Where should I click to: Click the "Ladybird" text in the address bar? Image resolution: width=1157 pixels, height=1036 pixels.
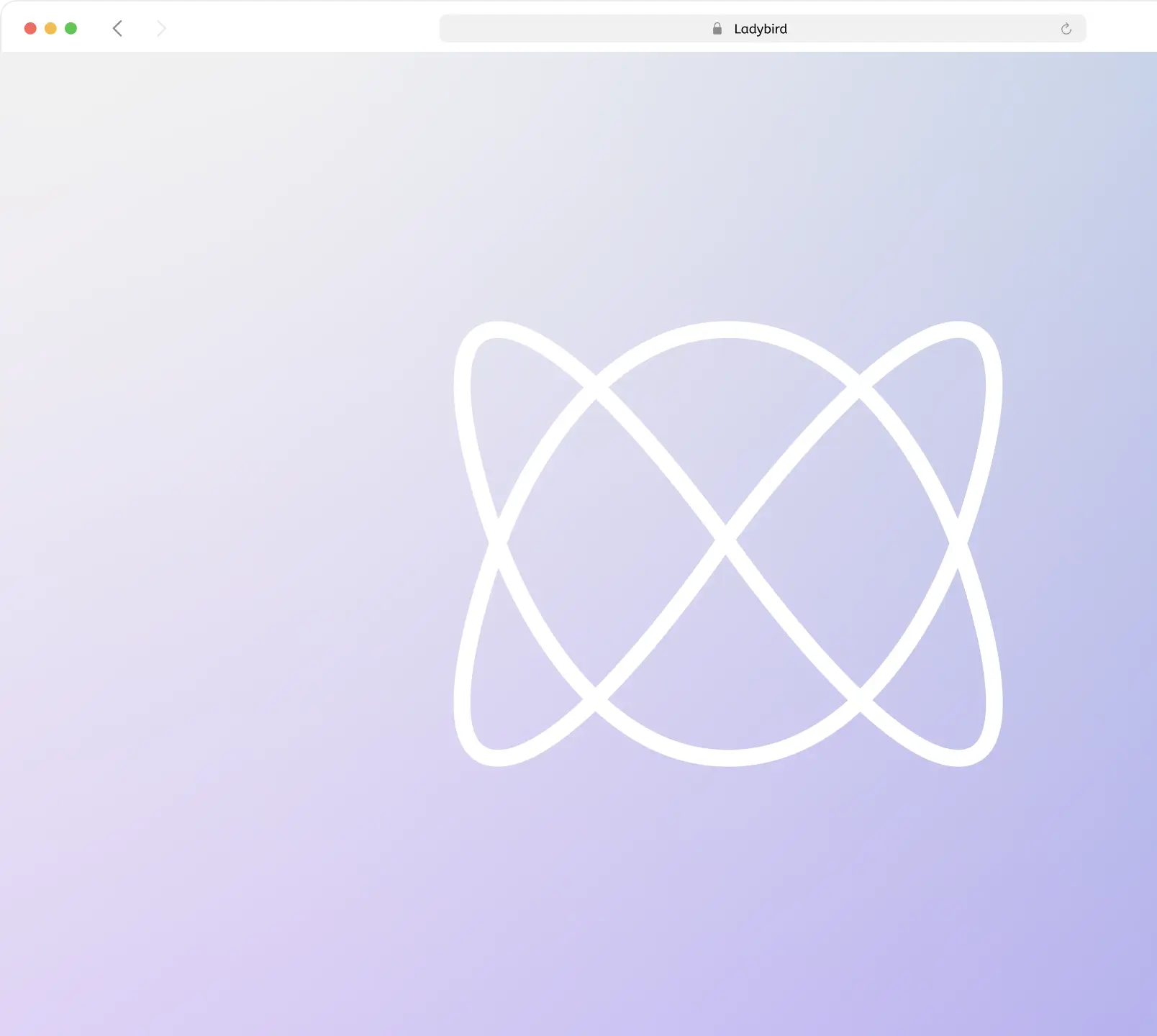click(760, 29)
